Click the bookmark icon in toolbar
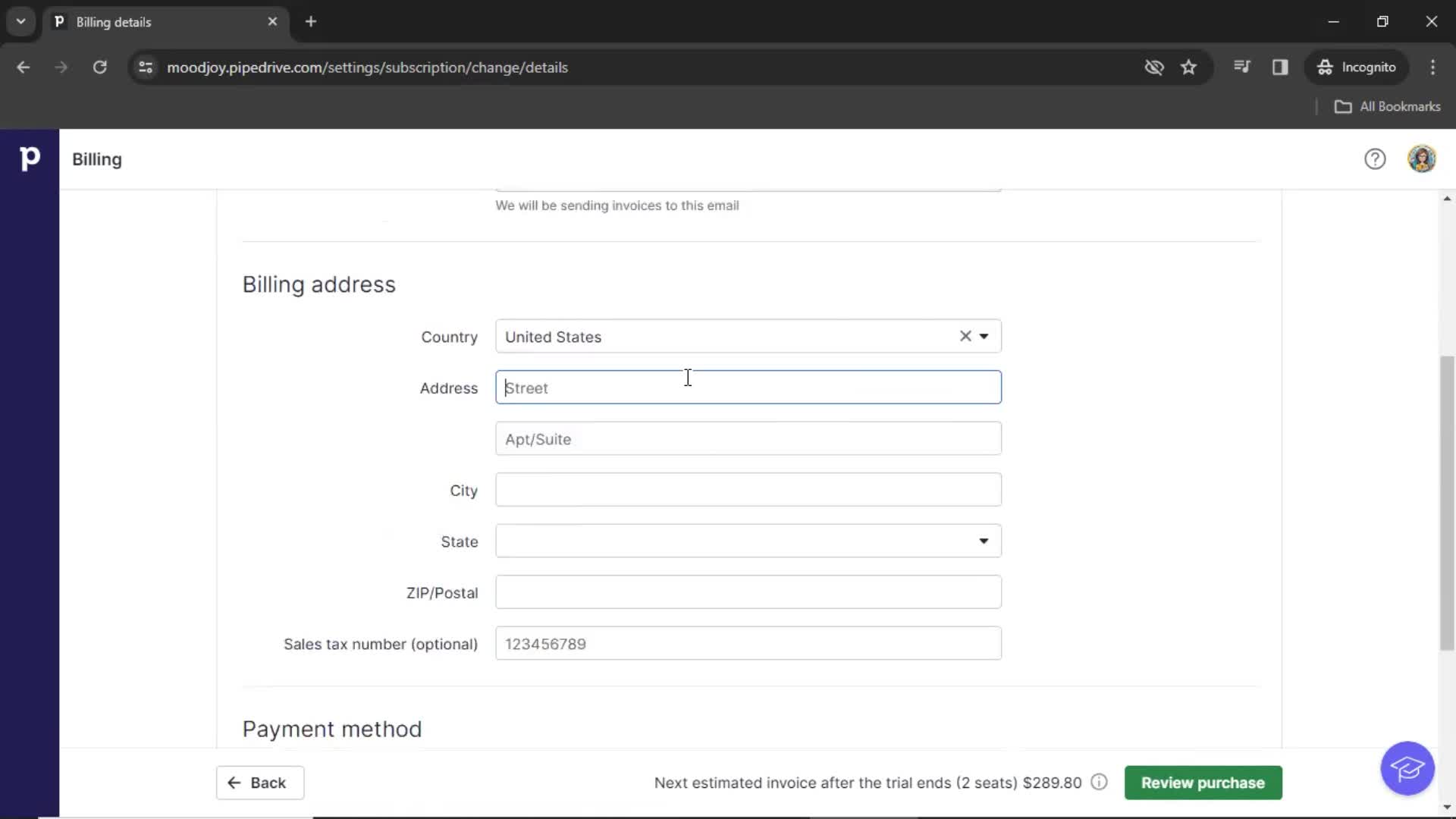Screen dimensions: 1456x819 tap(1189, 67)
